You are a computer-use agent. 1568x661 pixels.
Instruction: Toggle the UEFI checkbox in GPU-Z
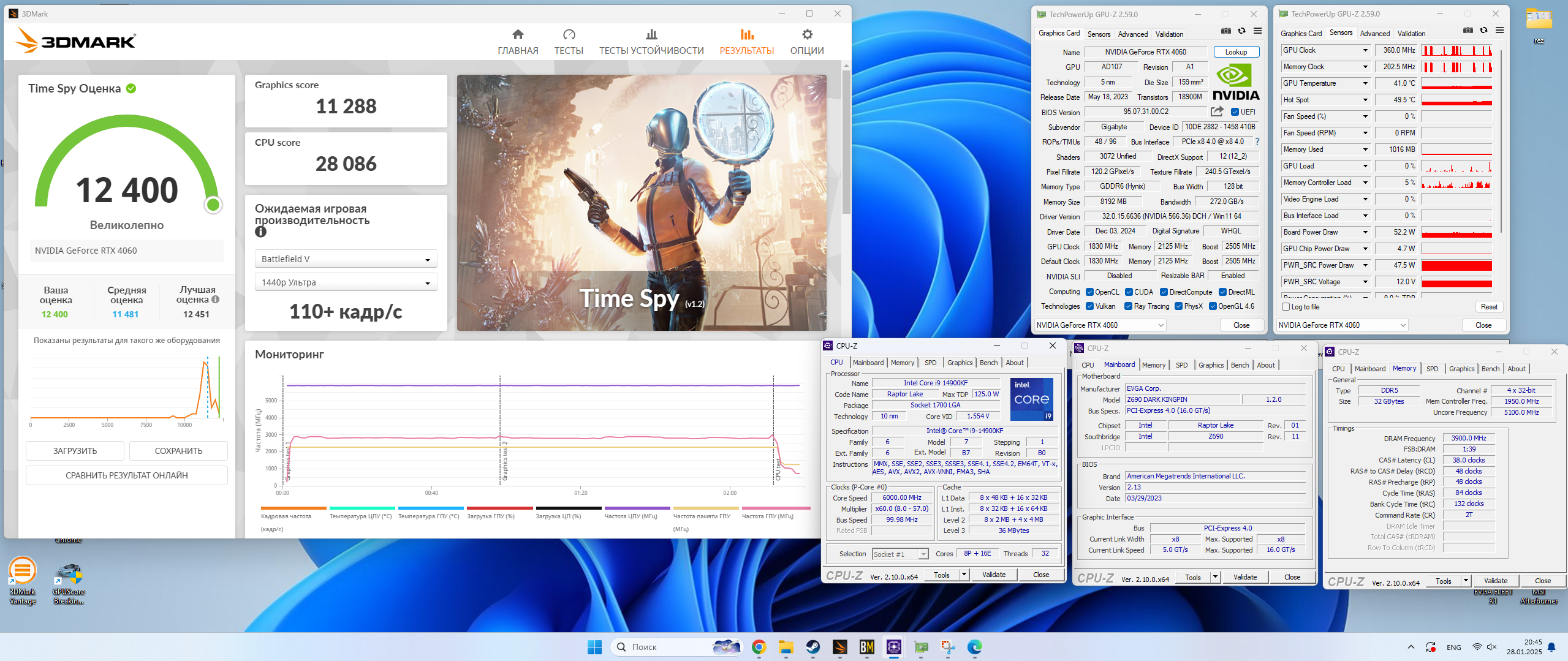point(1235,112)
